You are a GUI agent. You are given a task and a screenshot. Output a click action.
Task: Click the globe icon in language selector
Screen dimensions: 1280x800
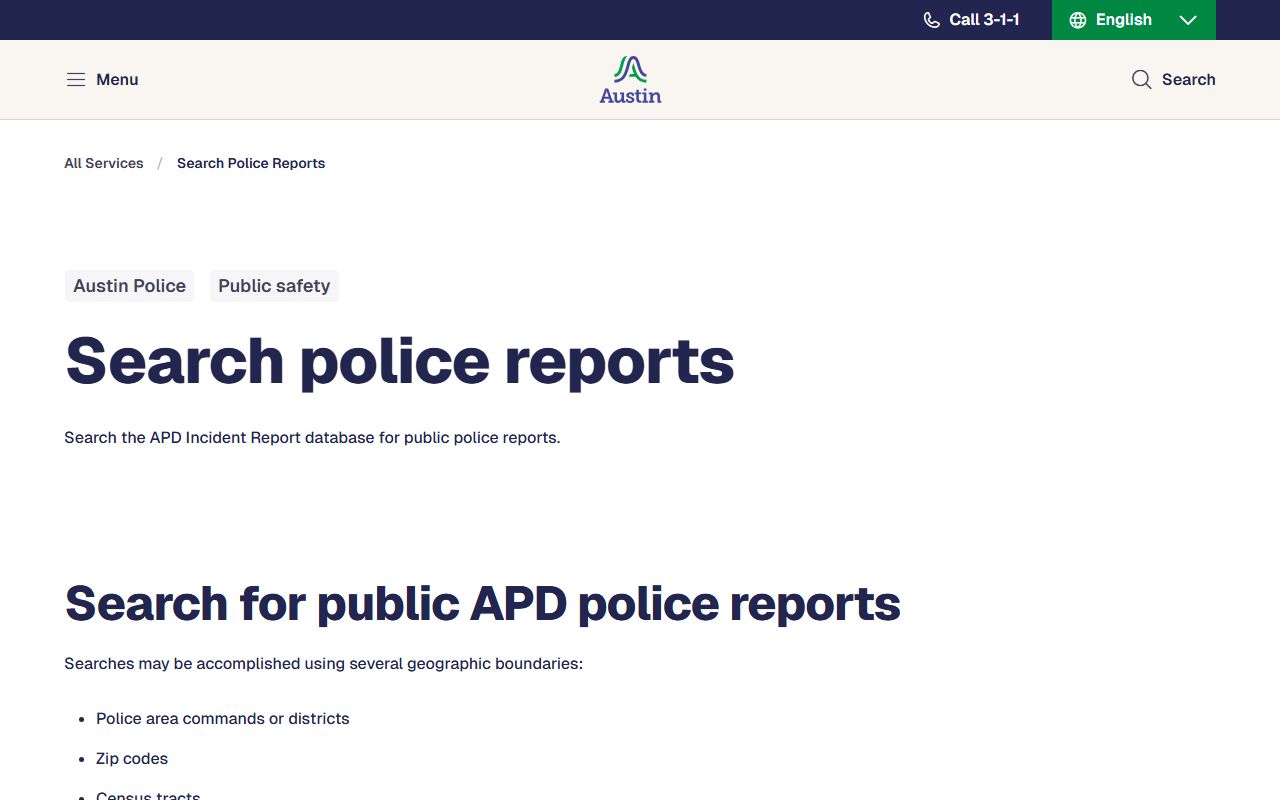tap(1078, 20)
